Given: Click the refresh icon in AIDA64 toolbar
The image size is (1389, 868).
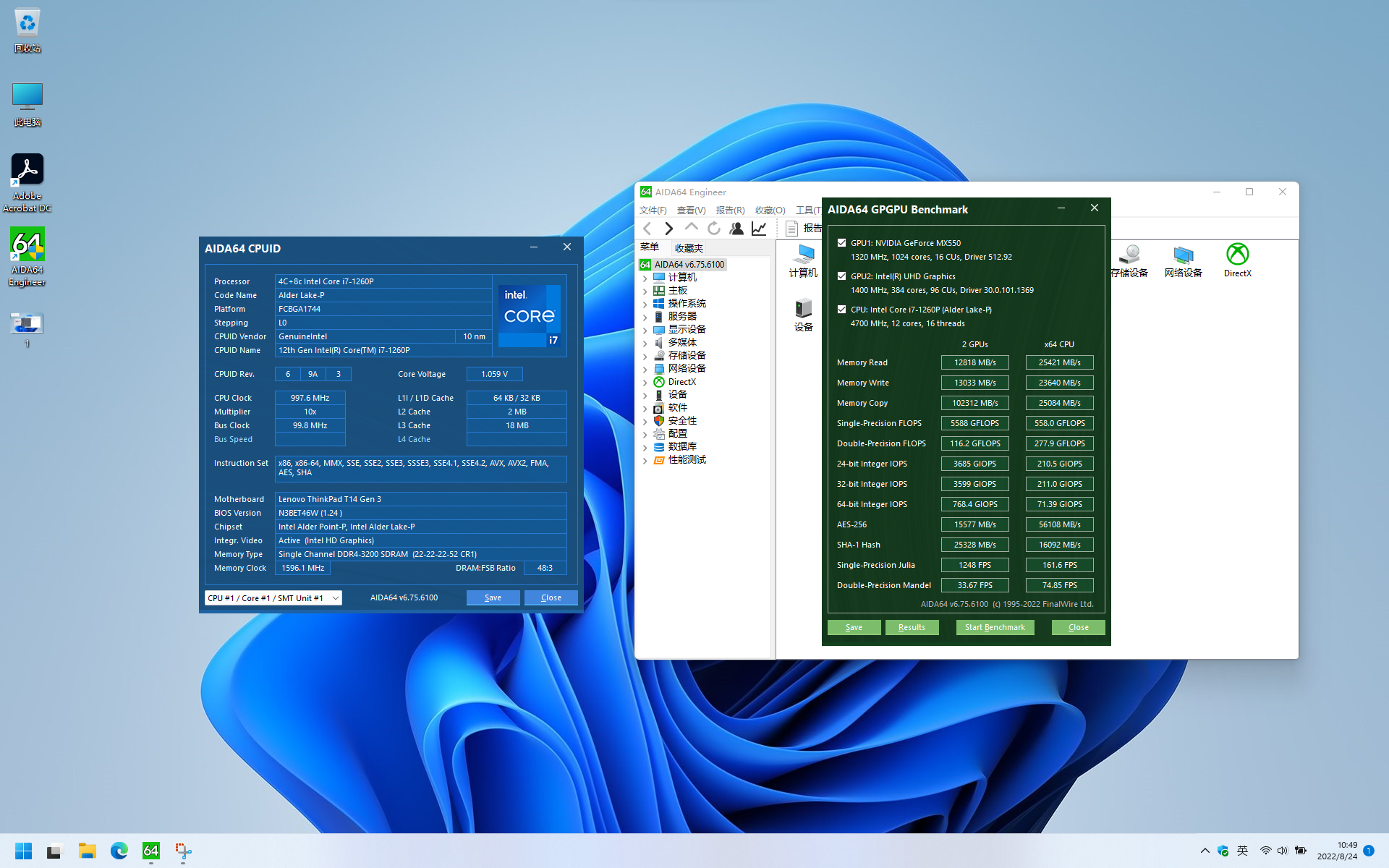Looking at the screenshot, I should (714, 229).
